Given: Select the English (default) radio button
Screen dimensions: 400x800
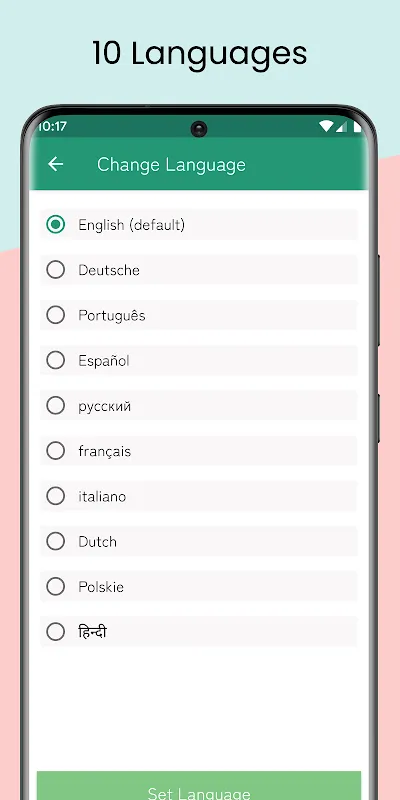Looking at the screenshot, I should click(56, 224).
